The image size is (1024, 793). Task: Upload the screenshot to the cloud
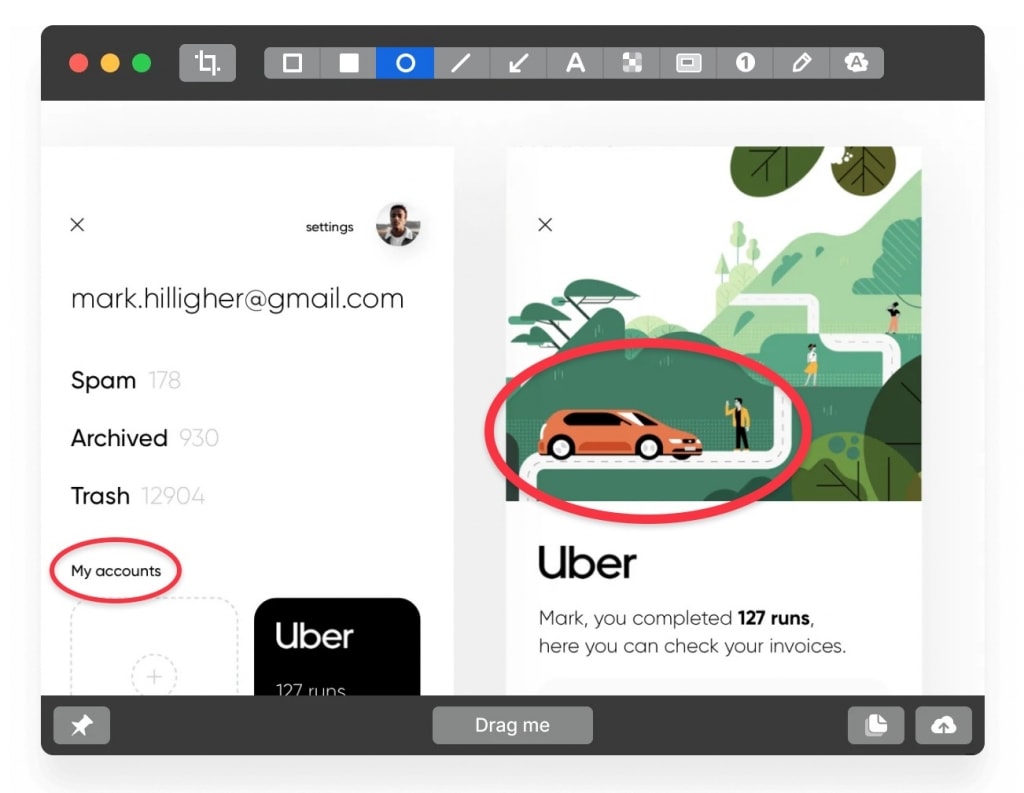click(x=944, y=725)
